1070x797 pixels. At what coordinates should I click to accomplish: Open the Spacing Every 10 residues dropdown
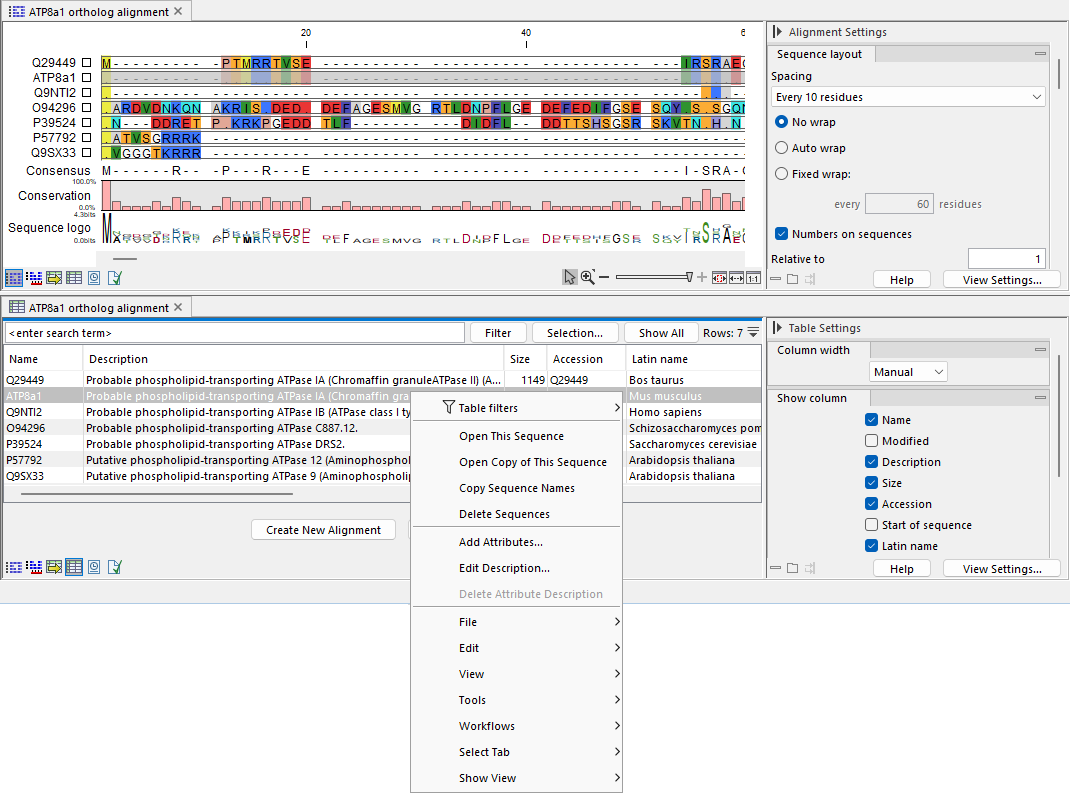pos(908,97)
